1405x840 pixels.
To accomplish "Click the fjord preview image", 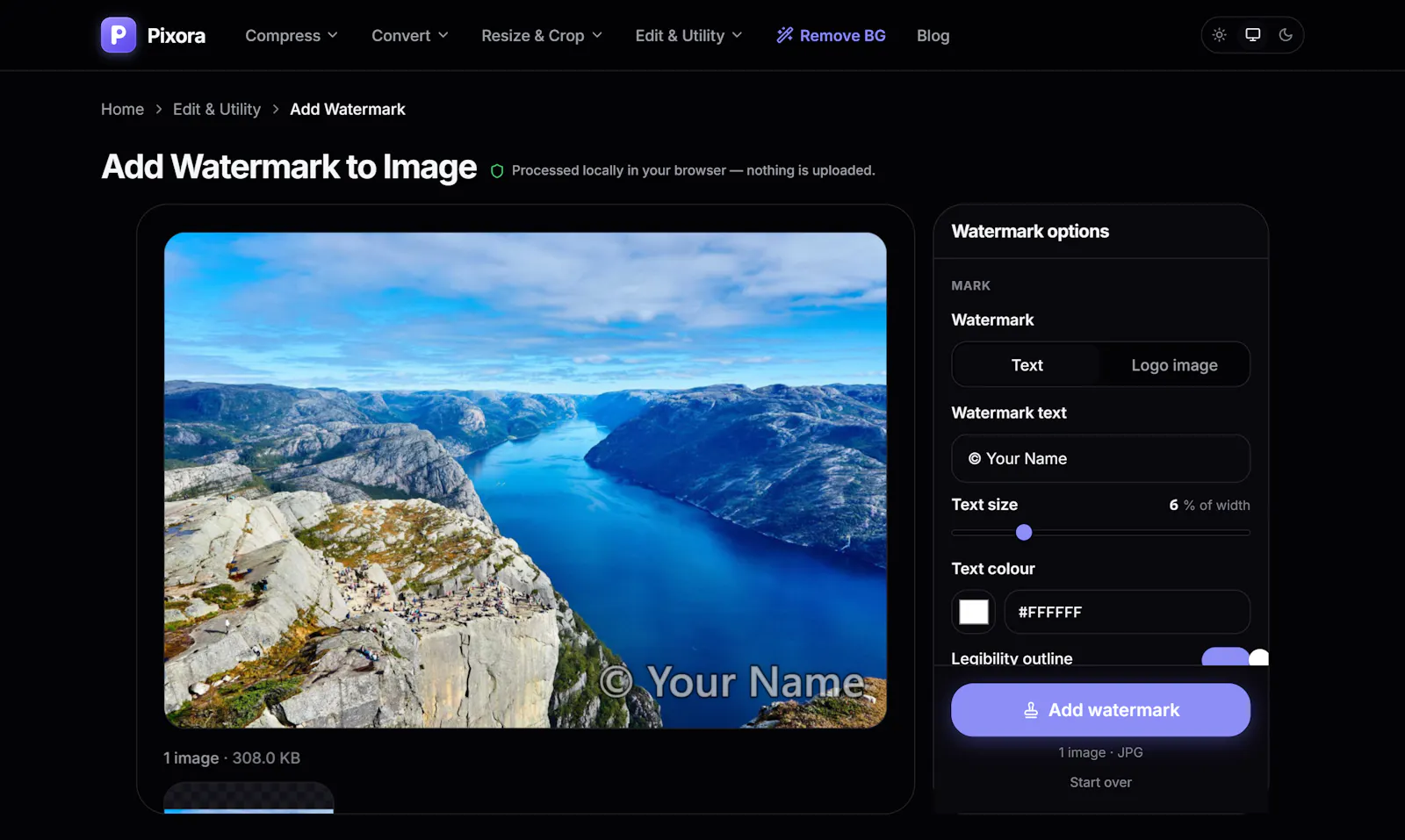I will 525,480.
